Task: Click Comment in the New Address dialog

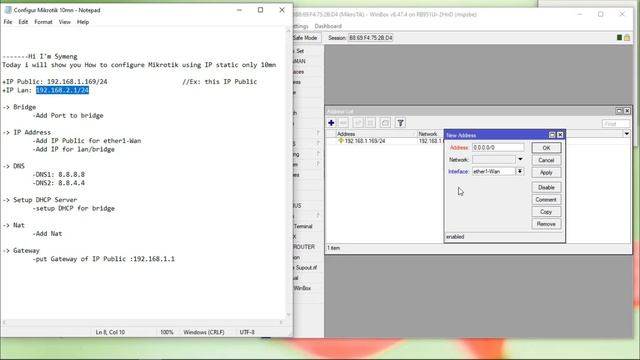Action: 546,200
